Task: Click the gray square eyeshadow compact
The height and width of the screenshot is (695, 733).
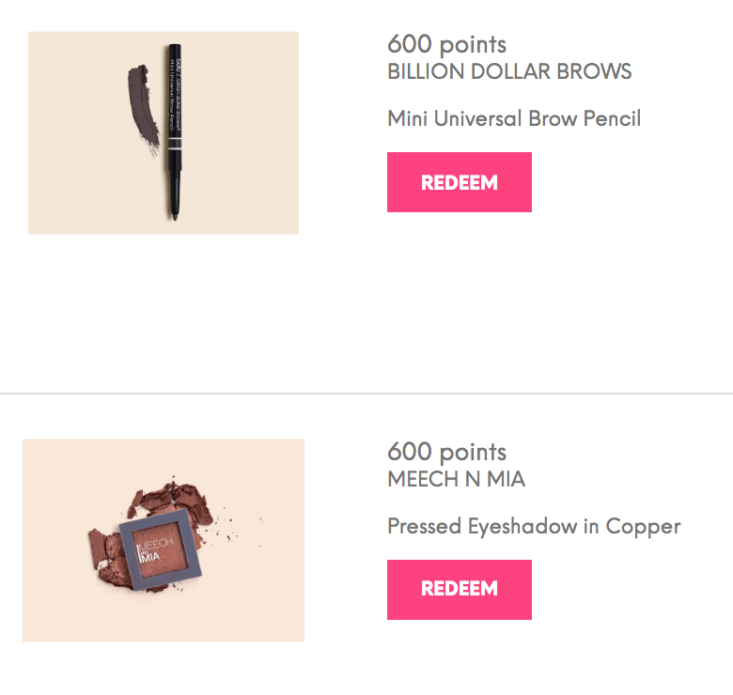Action: coord(160,550)
